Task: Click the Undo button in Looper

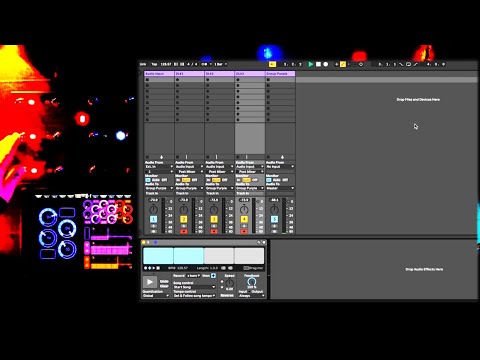Action: tap(164, 281)
